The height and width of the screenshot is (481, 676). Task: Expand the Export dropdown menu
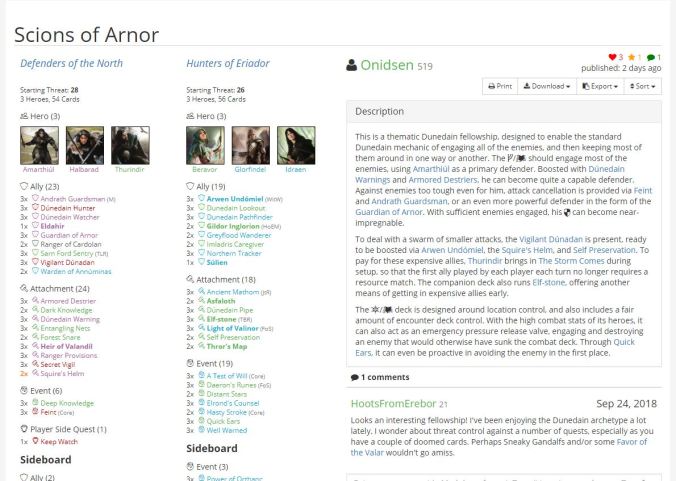(600, 86)
